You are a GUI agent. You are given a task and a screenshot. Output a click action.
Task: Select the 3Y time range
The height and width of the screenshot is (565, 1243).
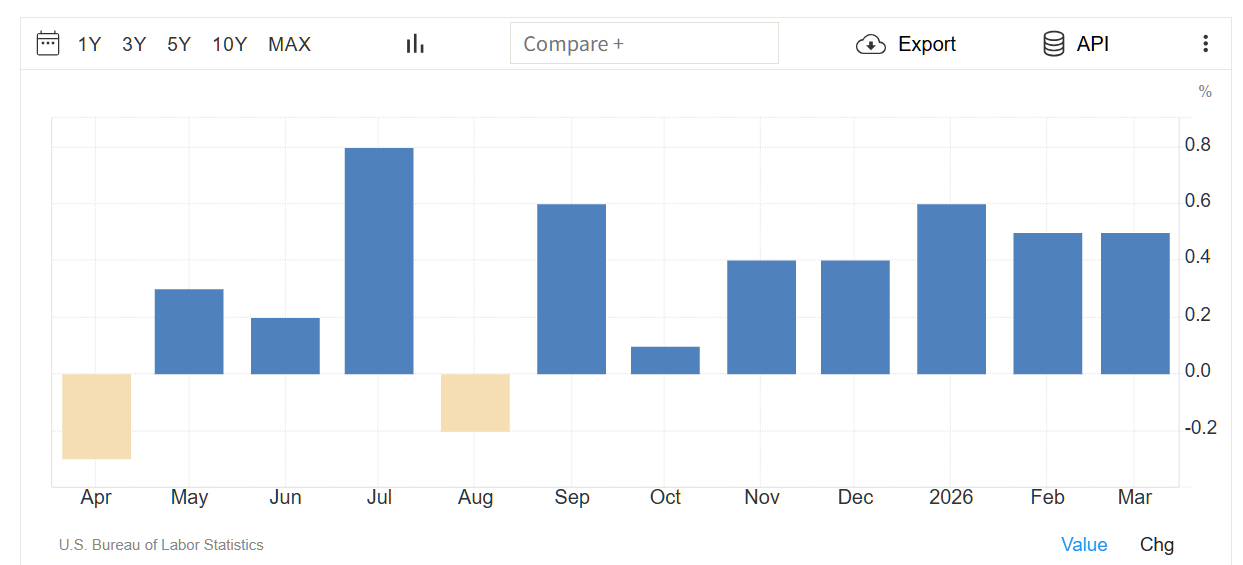(134, 44)
